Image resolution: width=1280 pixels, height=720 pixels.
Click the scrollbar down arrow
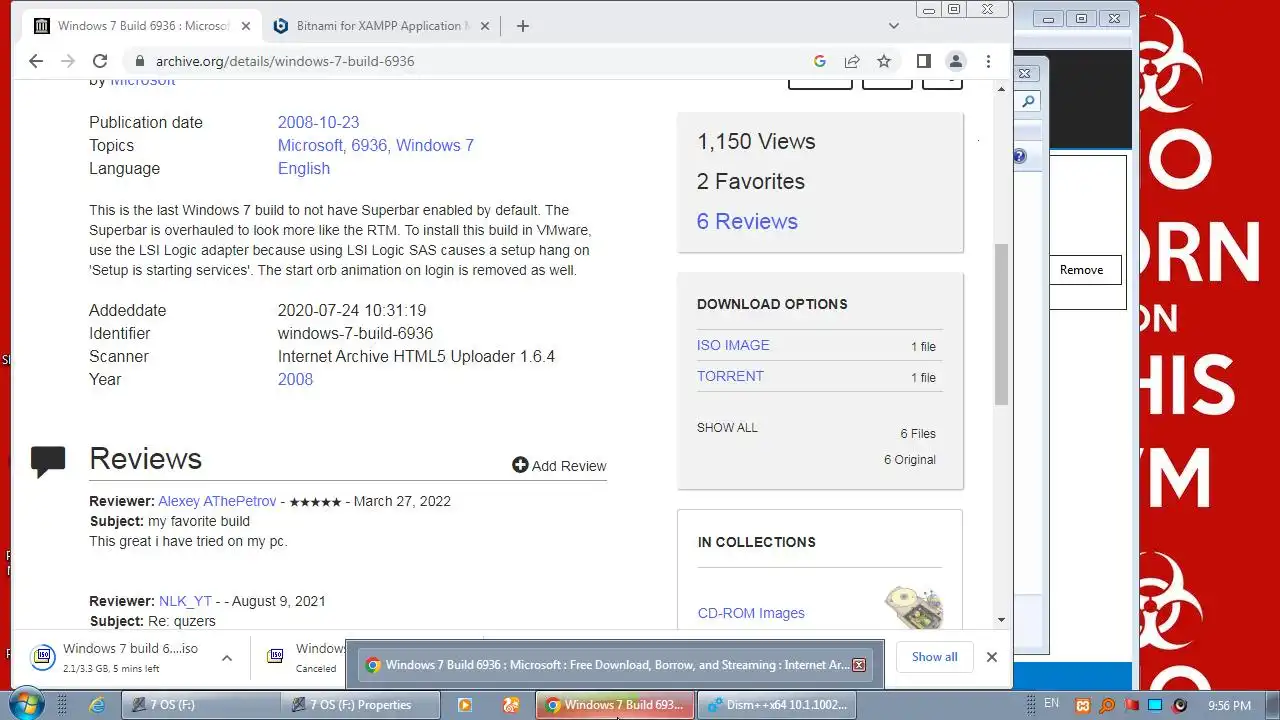(1002, 620)
